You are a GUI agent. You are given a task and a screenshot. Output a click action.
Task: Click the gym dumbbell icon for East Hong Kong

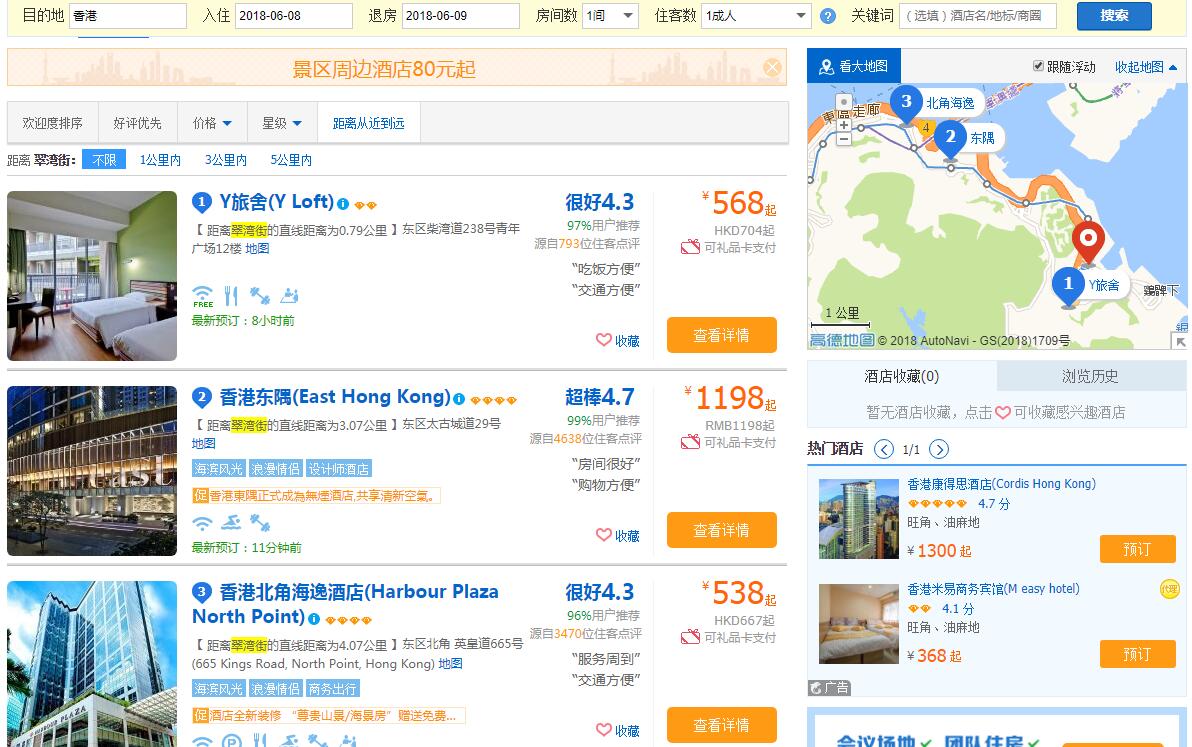point(260,523)
